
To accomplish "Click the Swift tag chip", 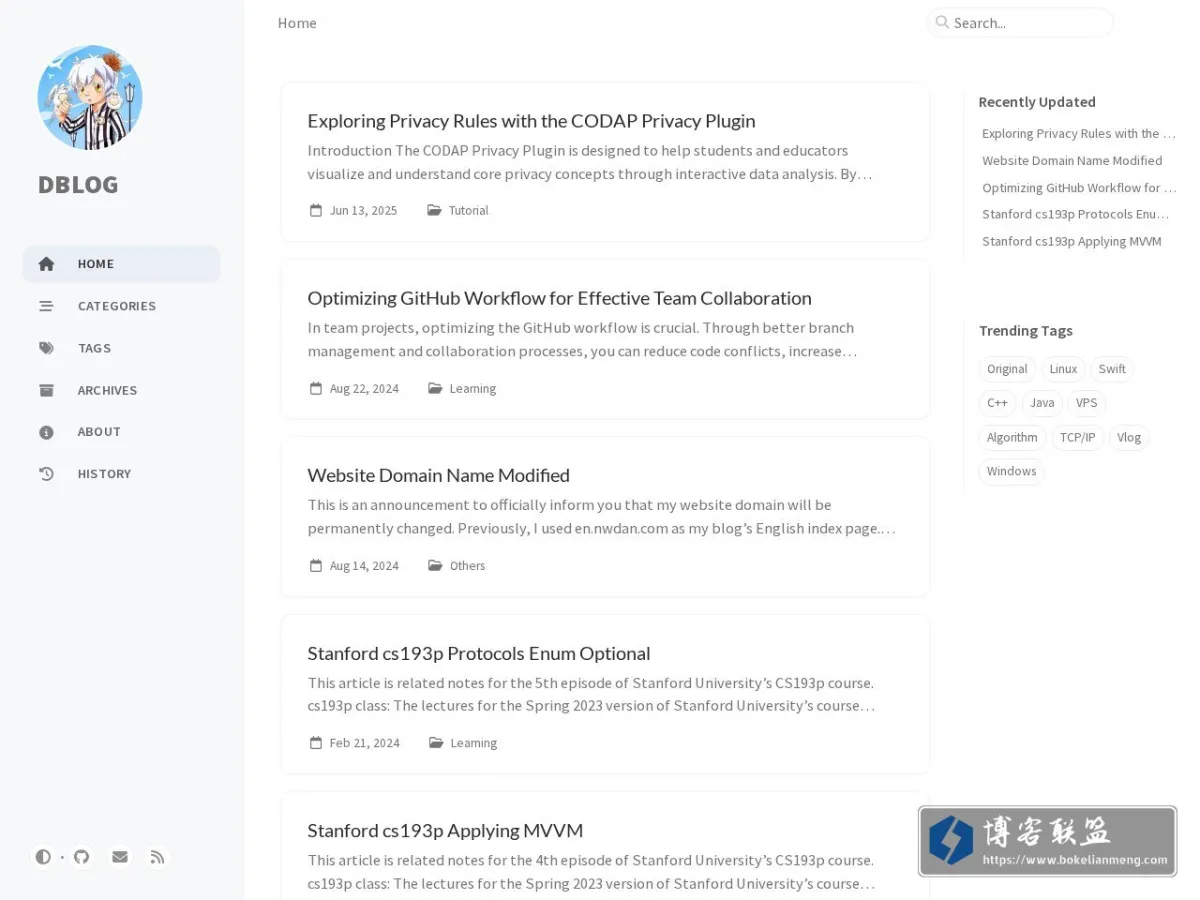I will 1112,369.
